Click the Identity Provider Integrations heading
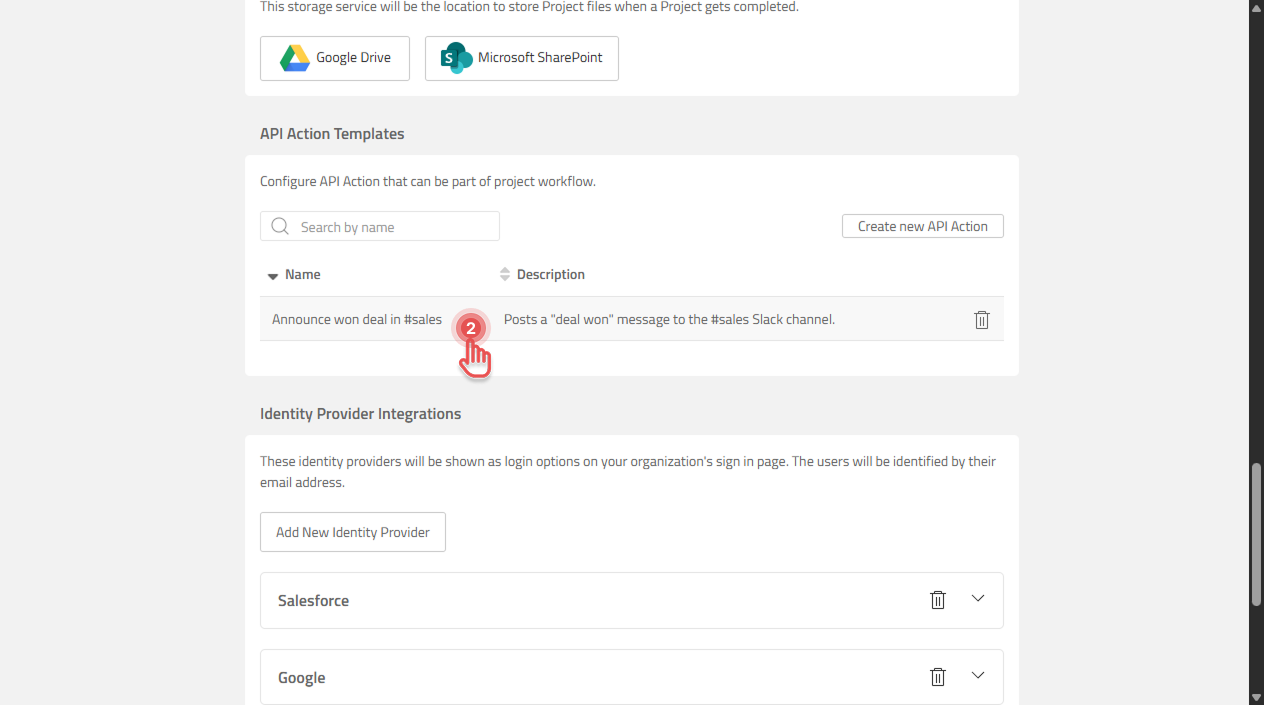This screenshot has height=705, width=1264. pos(361,414)
